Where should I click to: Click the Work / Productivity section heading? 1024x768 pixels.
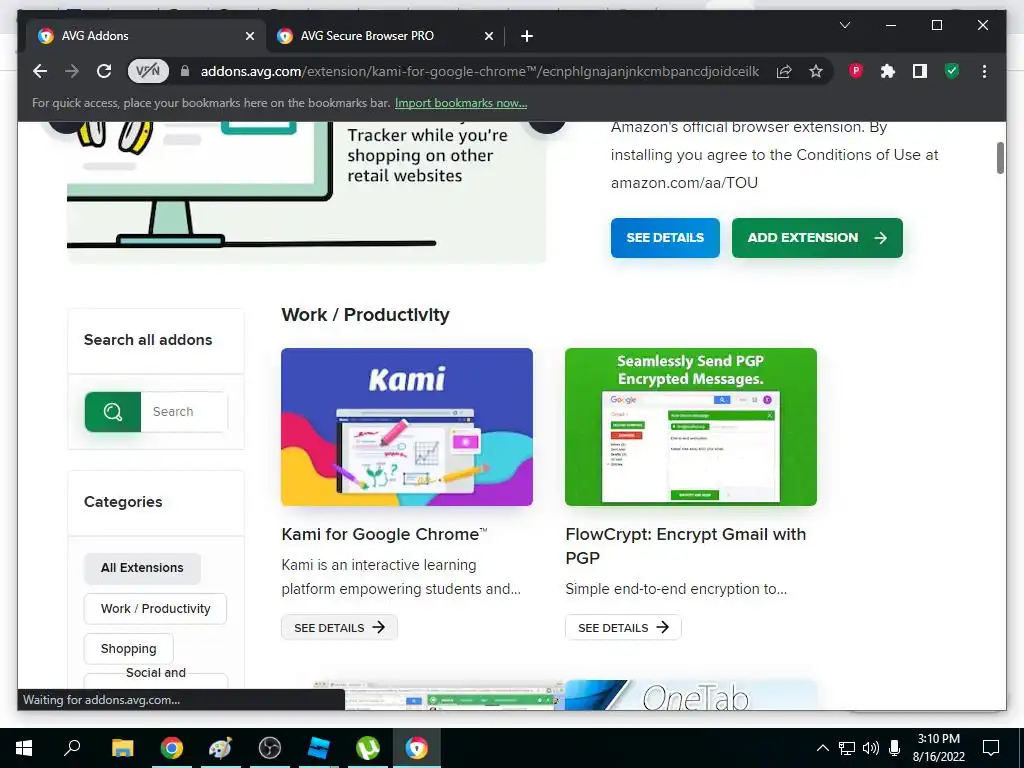click(x=365, y=315)
